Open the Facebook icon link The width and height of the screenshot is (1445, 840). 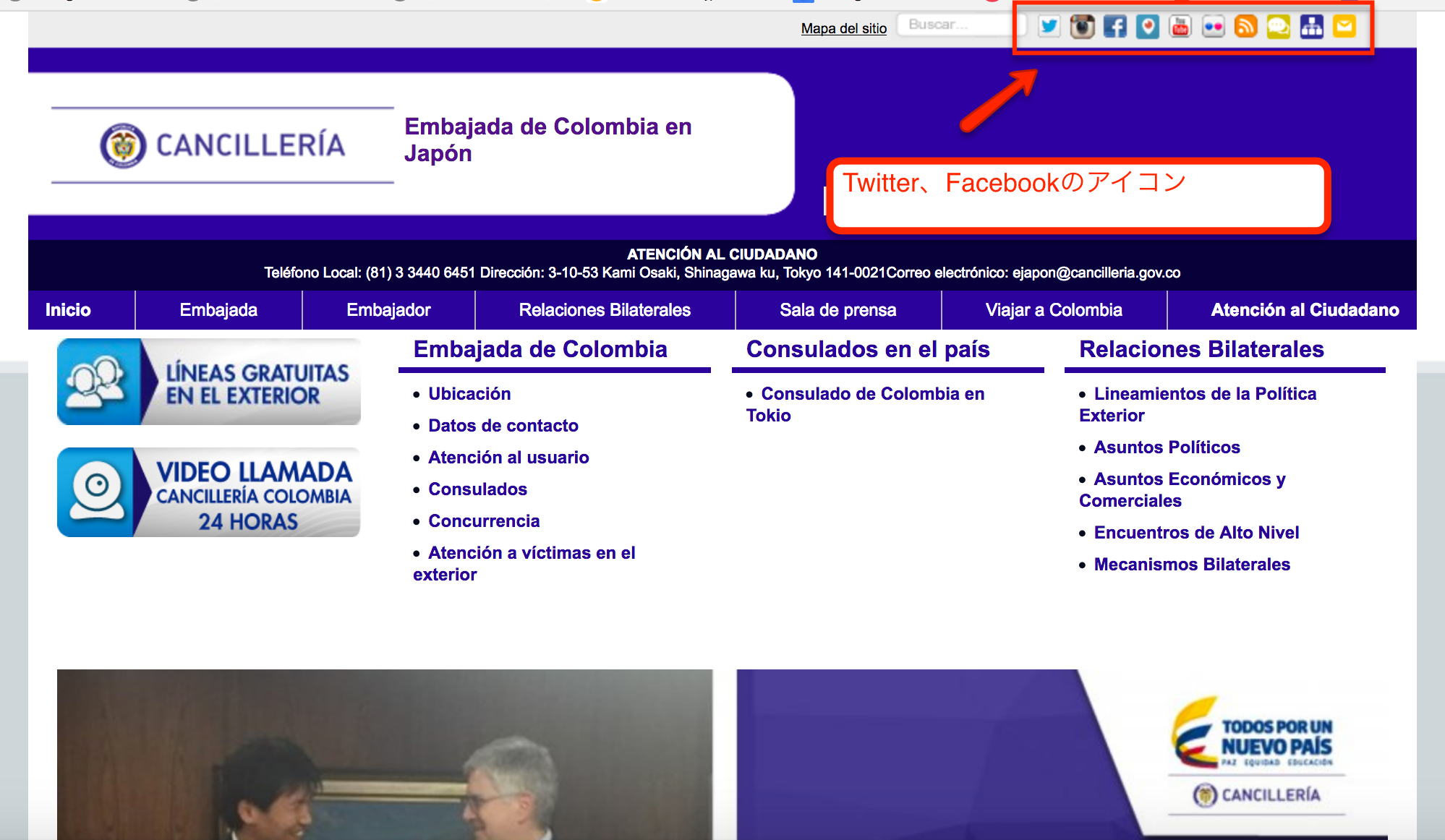[x=1115, y=27]
